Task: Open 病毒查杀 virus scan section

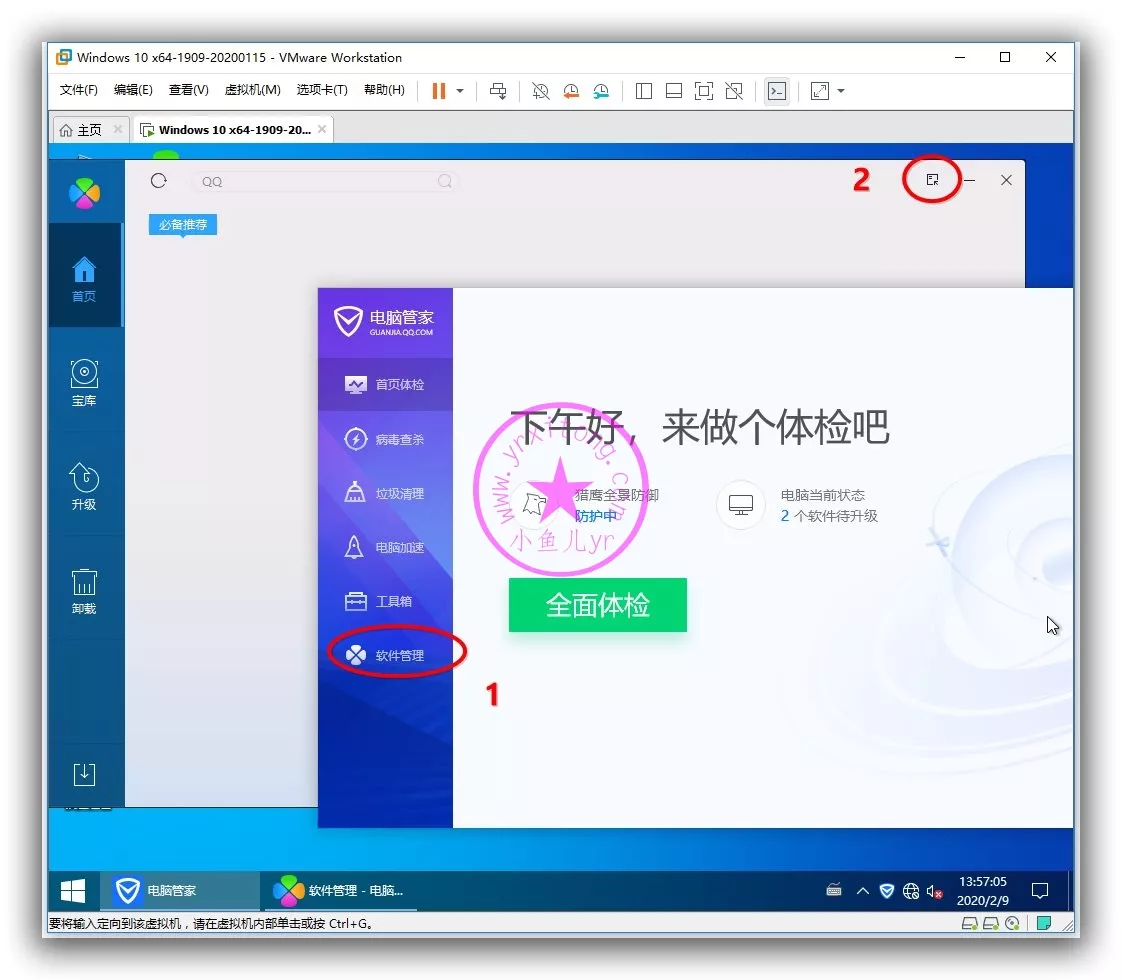Action: (x=398, y=440)
